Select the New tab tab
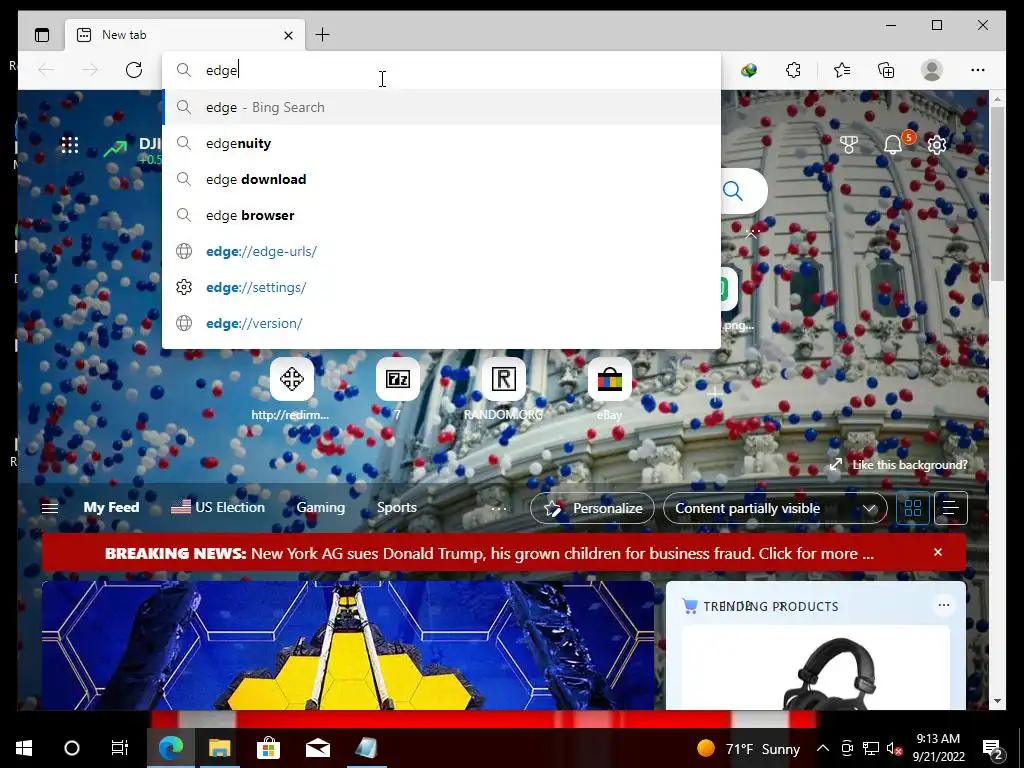The image size is (1024, 768). (185, 35)
